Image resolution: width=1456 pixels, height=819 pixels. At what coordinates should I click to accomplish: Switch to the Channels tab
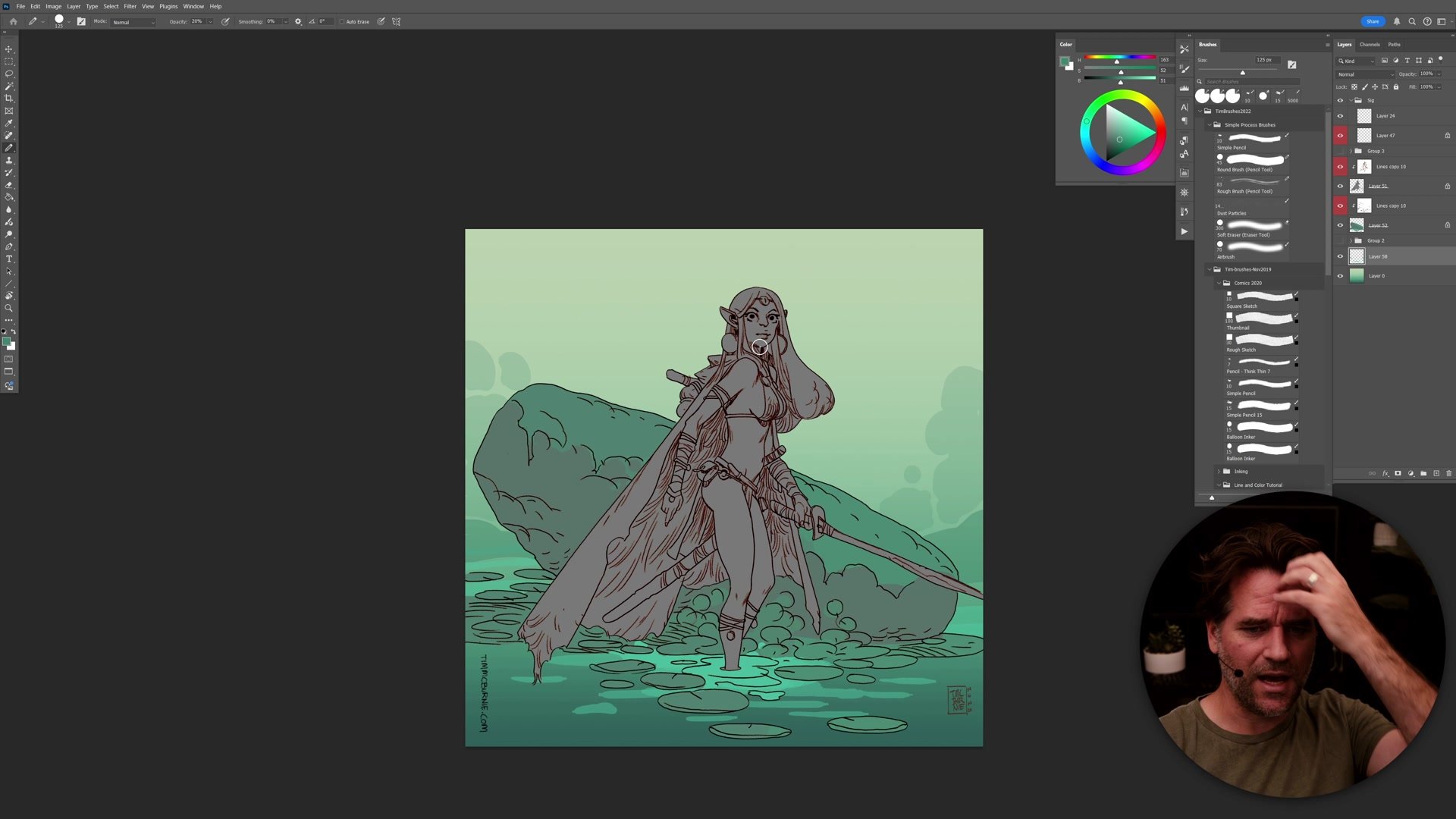1370,44
